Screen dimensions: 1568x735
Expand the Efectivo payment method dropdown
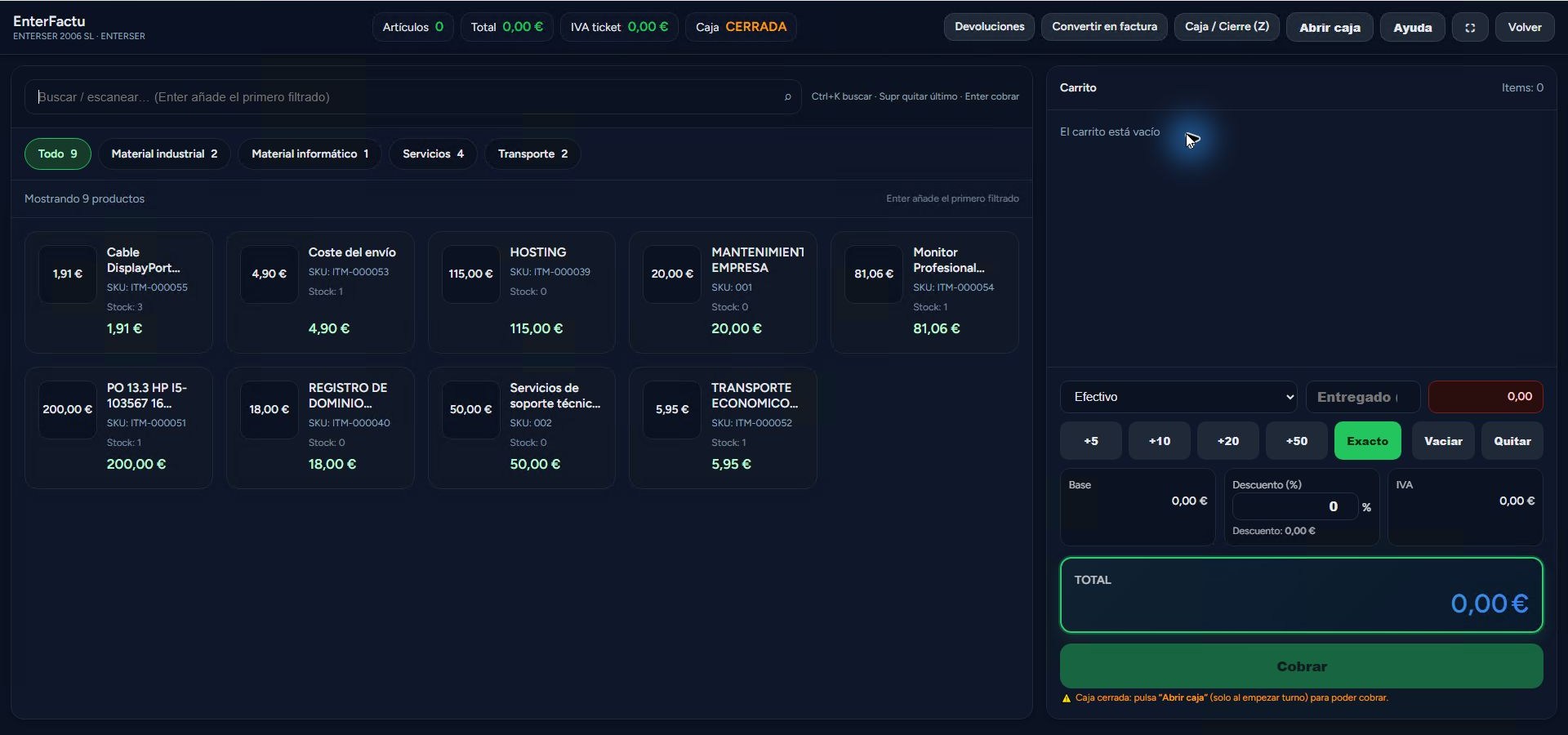[1178, 397]
